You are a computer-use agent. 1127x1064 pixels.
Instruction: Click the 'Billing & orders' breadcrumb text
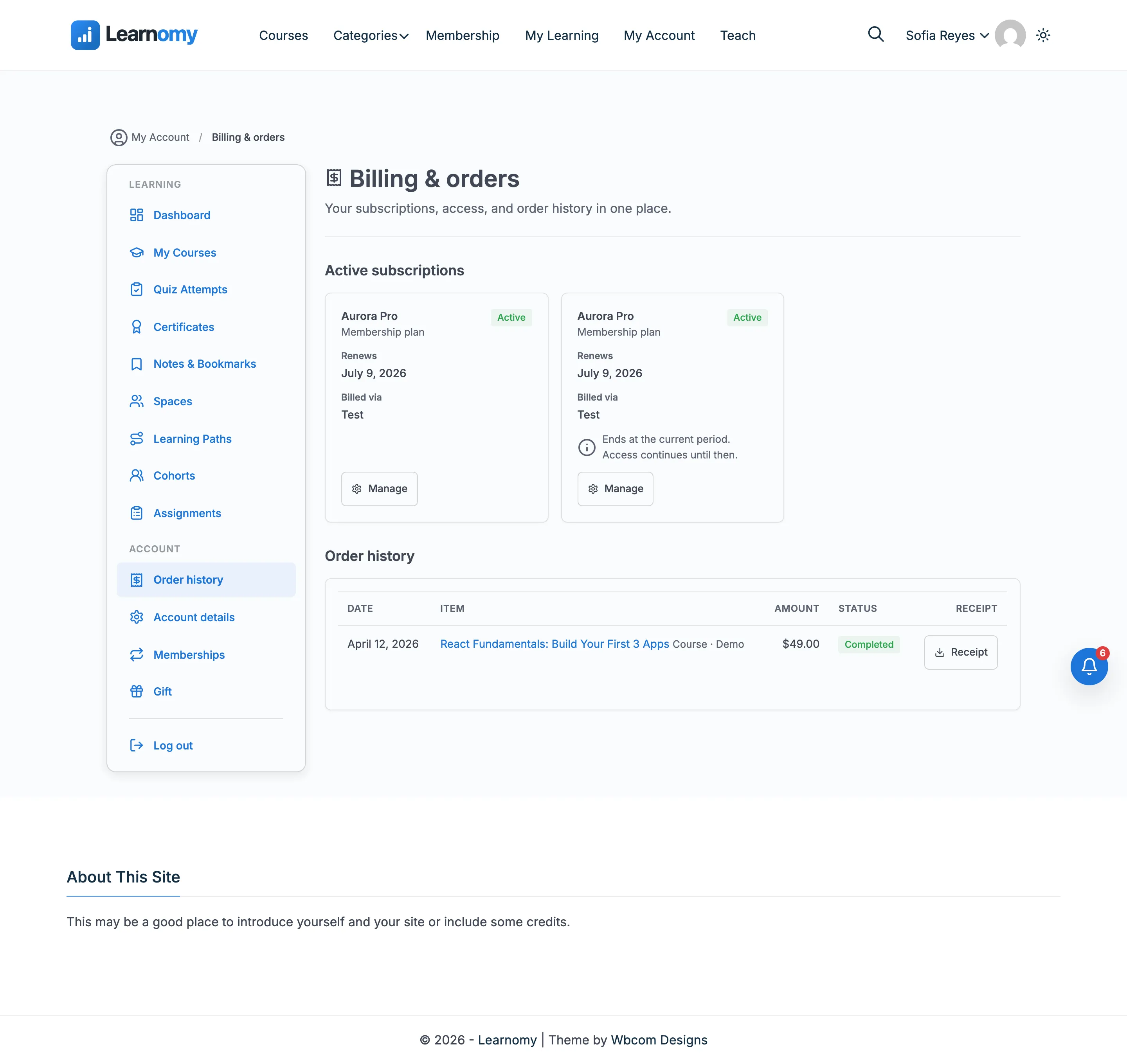(x=248, y=137)
